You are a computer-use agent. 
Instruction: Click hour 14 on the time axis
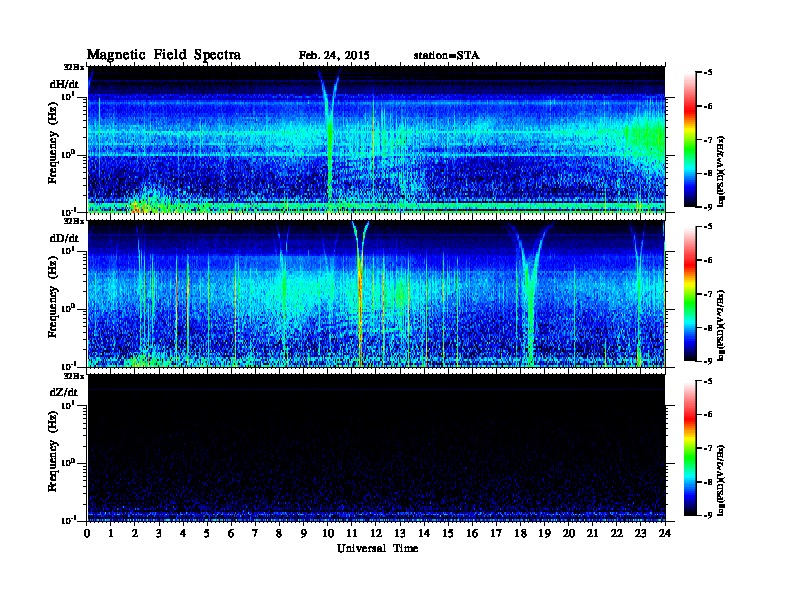tap(424, 534)
